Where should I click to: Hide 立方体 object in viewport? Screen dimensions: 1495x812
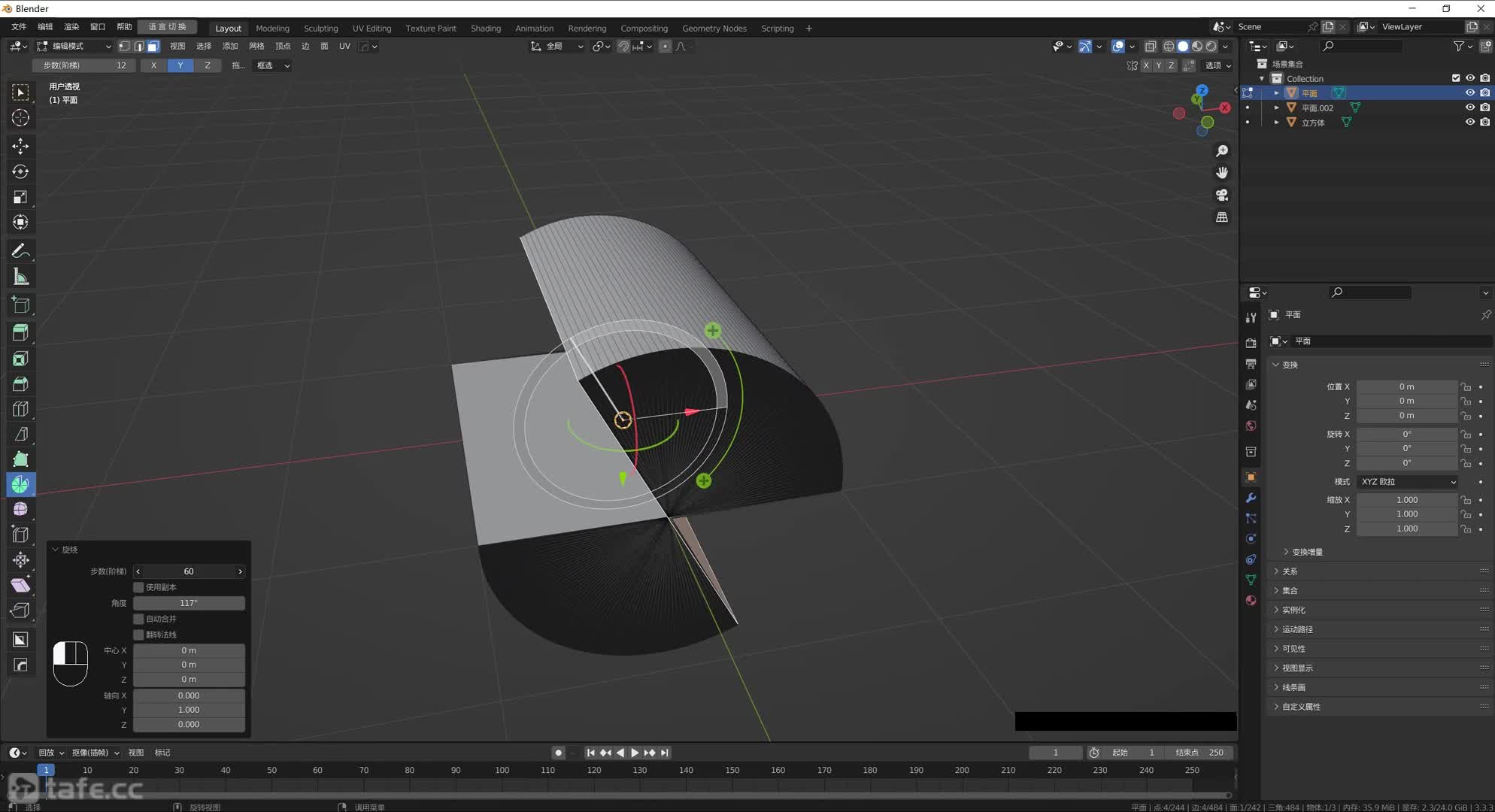click(x=1469, y=122)
